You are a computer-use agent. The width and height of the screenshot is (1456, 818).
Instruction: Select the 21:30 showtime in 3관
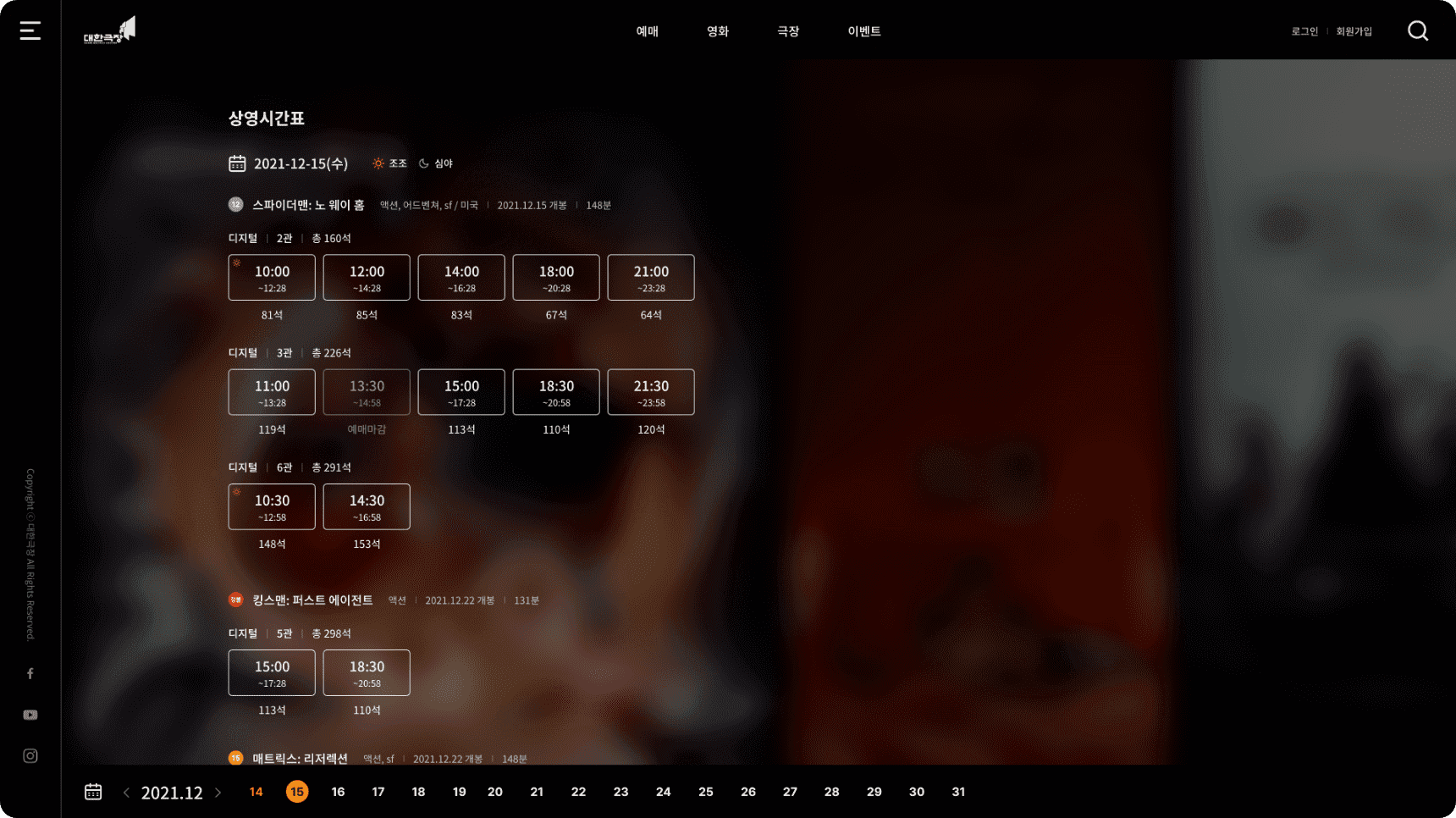[651, 392]
